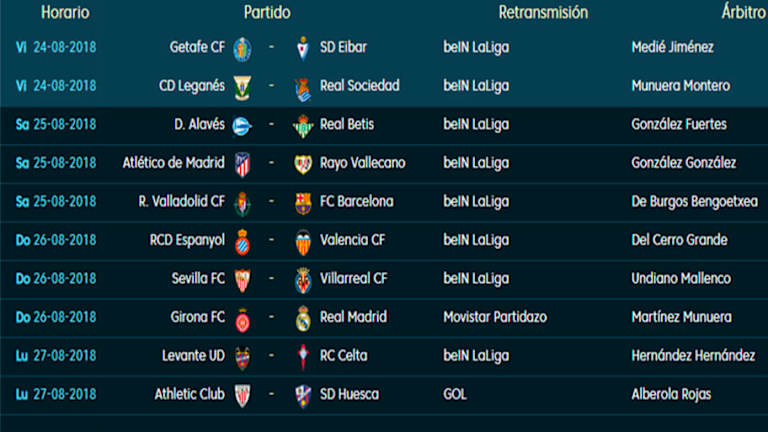The image size is (768, 432).
Task: Click the Real Betis green crest
Action: [x=302, y=126]
